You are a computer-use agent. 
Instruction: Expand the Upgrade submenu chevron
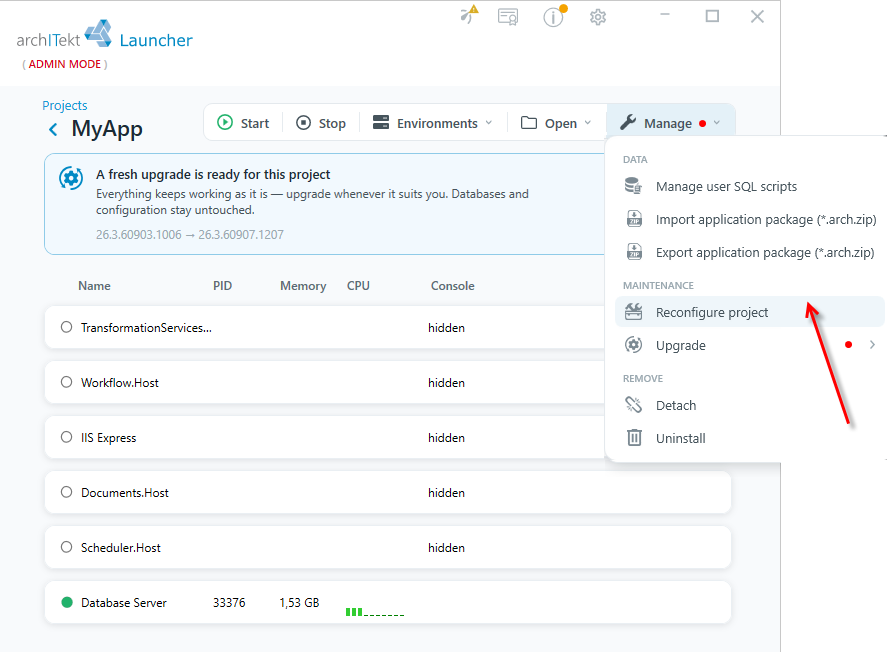872,344
